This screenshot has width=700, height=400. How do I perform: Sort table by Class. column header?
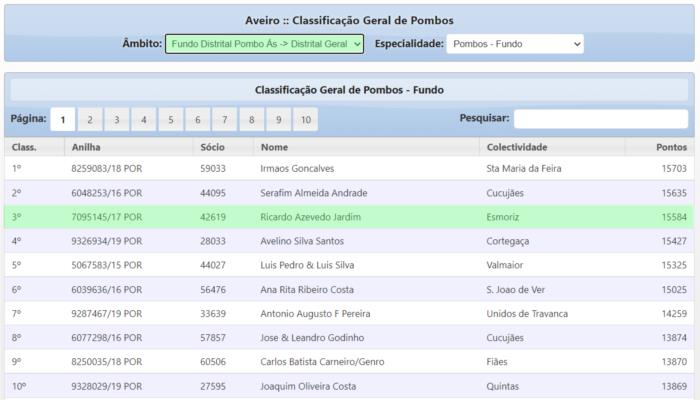(24, 147)
